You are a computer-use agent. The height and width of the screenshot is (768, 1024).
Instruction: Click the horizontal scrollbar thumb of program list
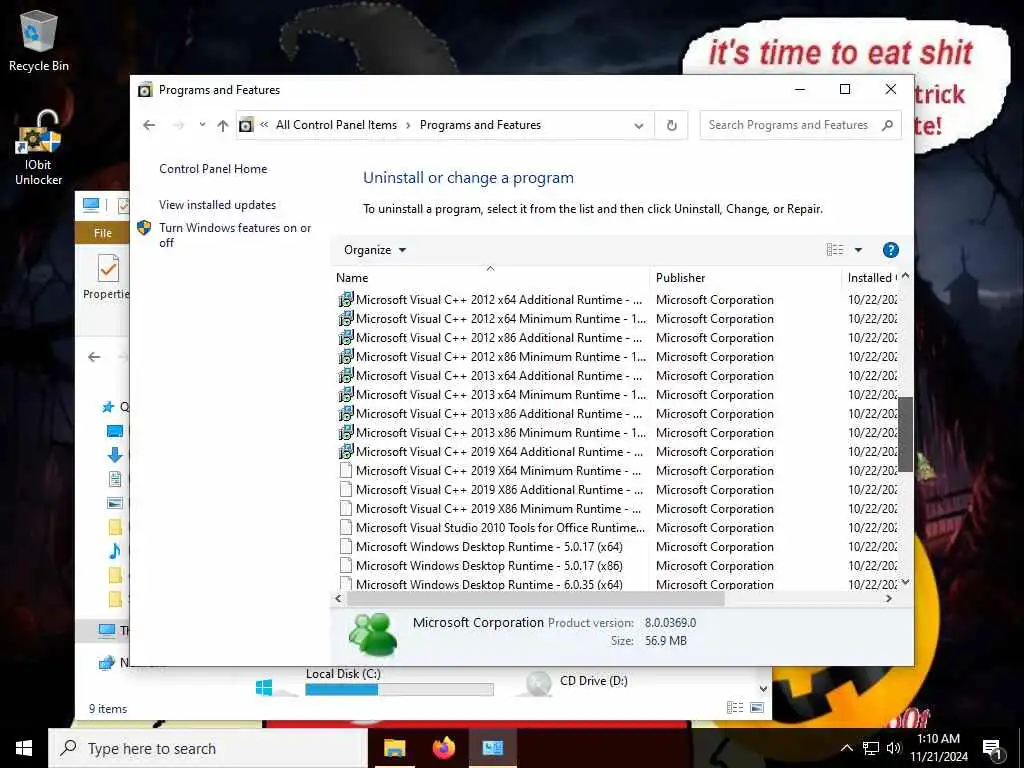536,598
